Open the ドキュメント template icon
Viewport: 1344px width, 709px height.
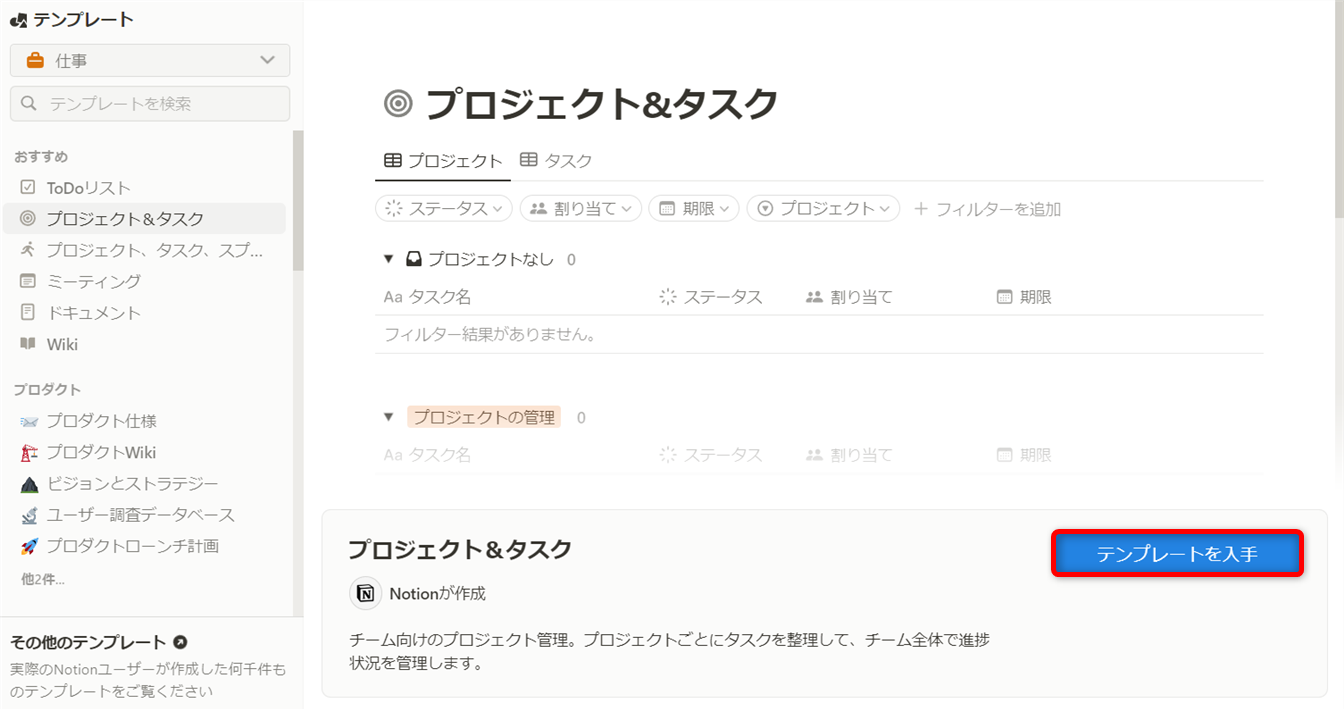click(x=28, y=312)
